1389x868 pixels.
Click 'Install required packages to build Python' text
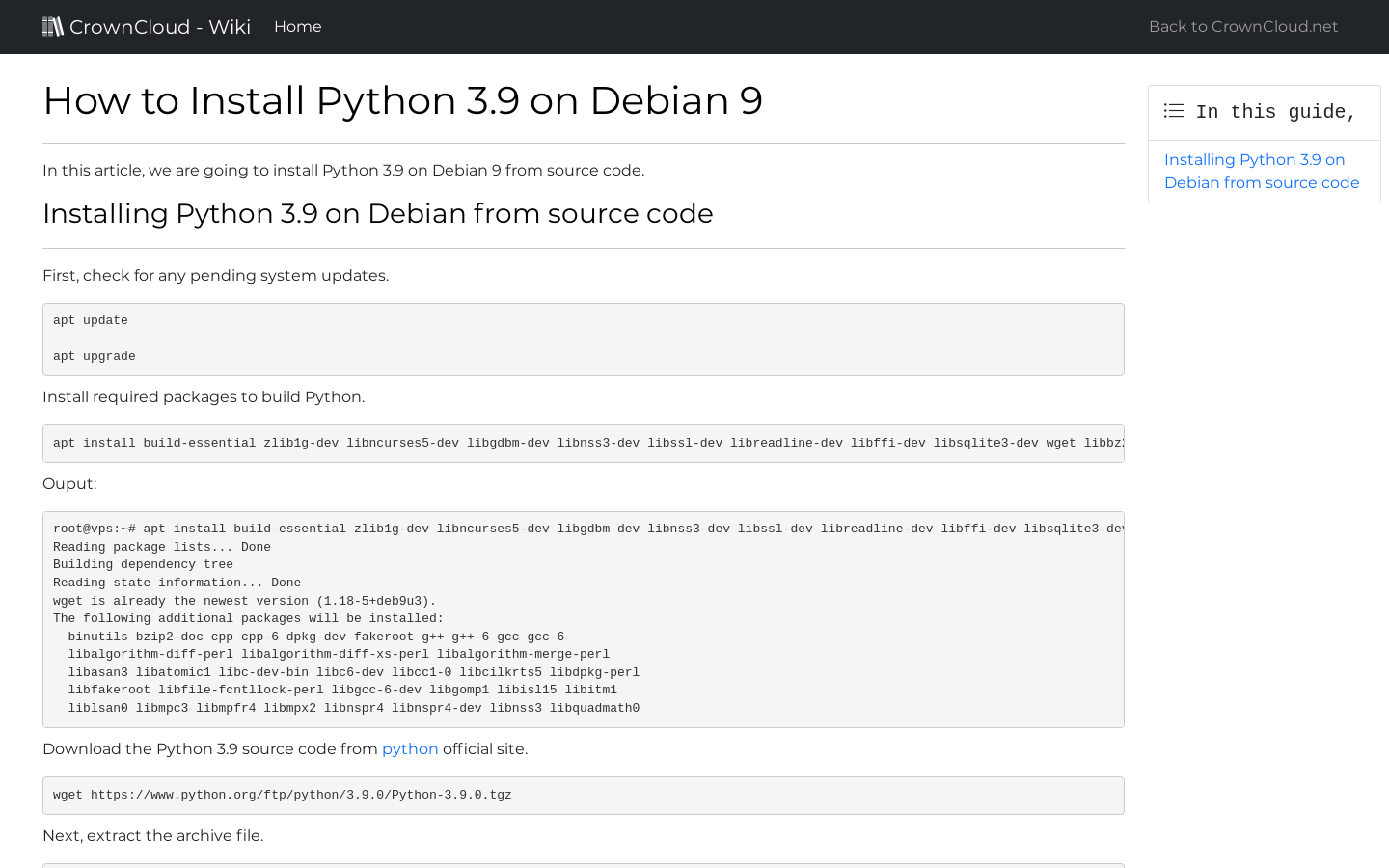click(x=204, y=397)
